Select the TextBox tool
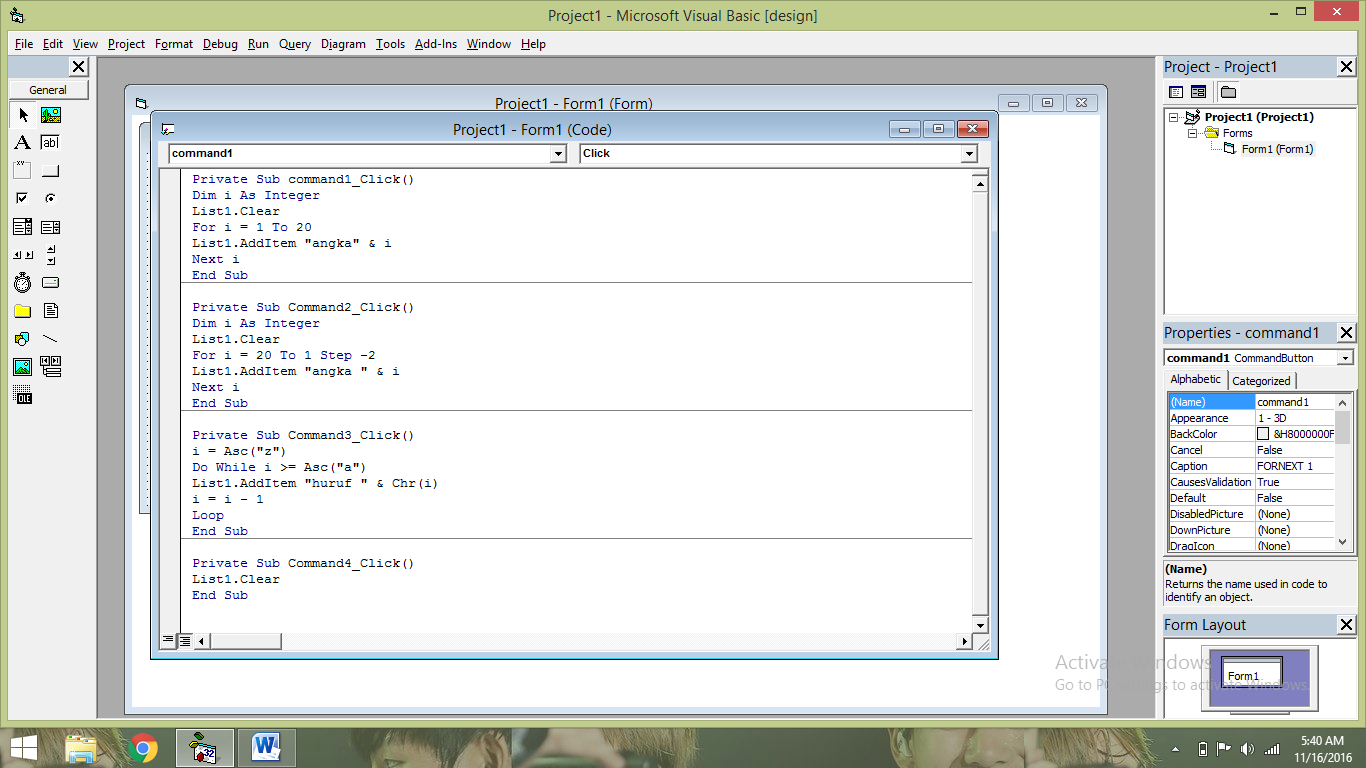This screenshot has width=1366, height=768. (x=51, y=142)
